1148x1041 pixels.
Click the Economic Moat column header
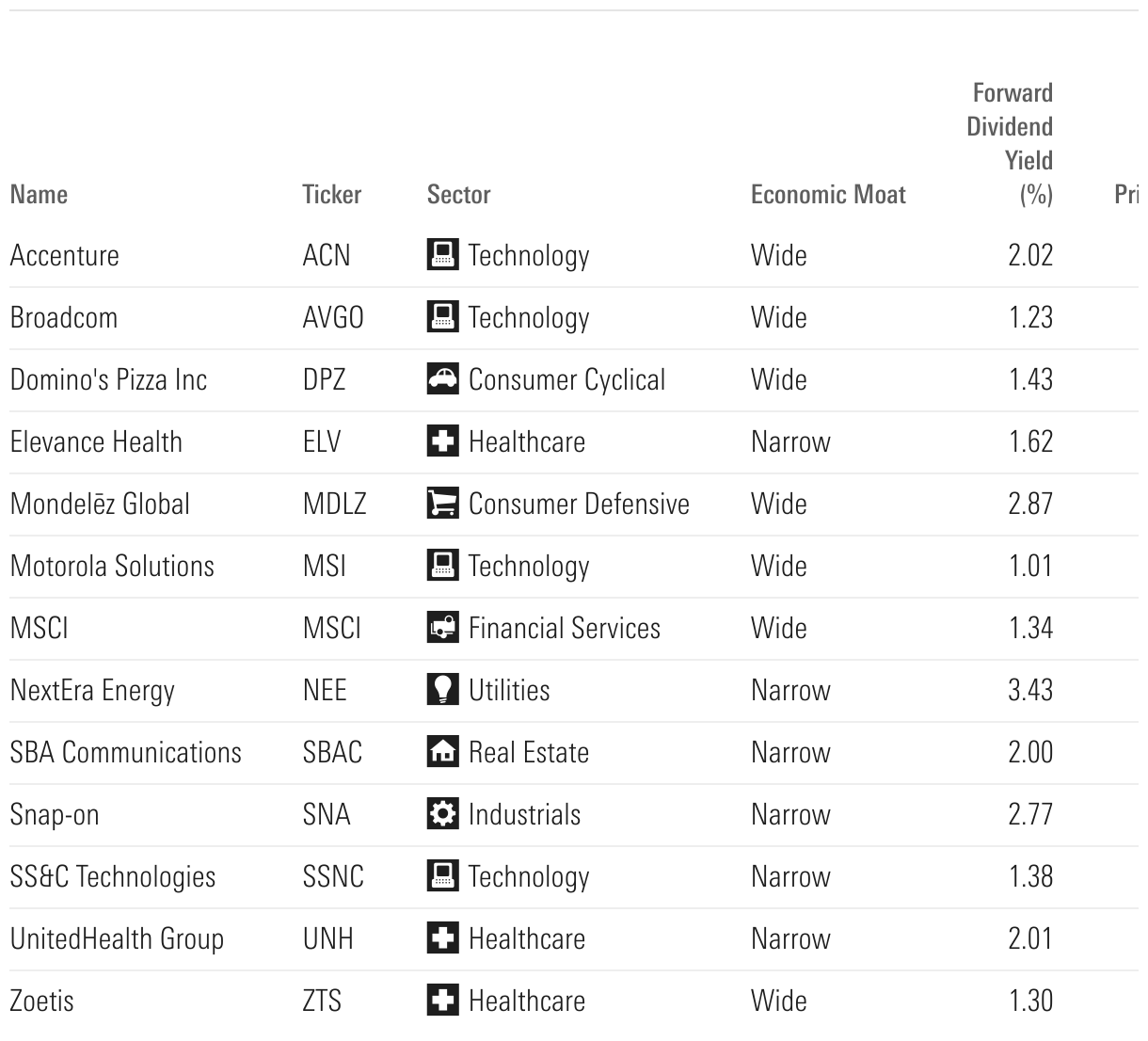point(827,195)
